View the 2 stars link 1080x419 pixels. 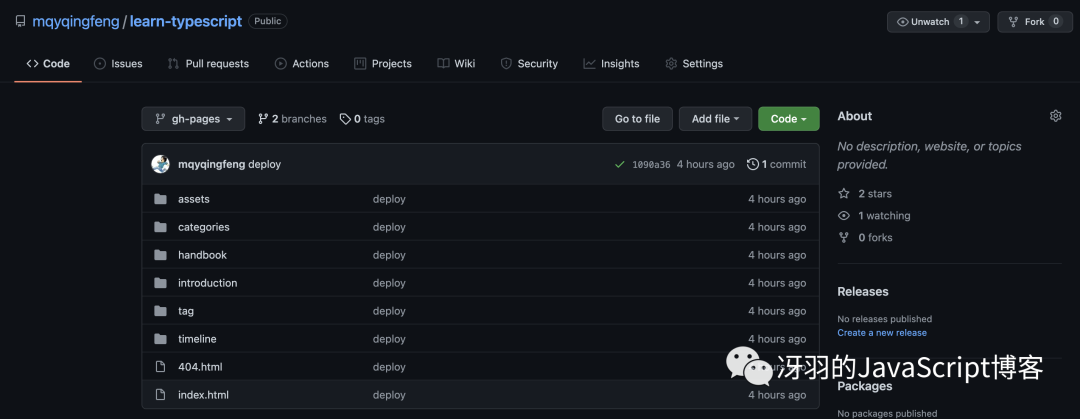tap(865, 194)
